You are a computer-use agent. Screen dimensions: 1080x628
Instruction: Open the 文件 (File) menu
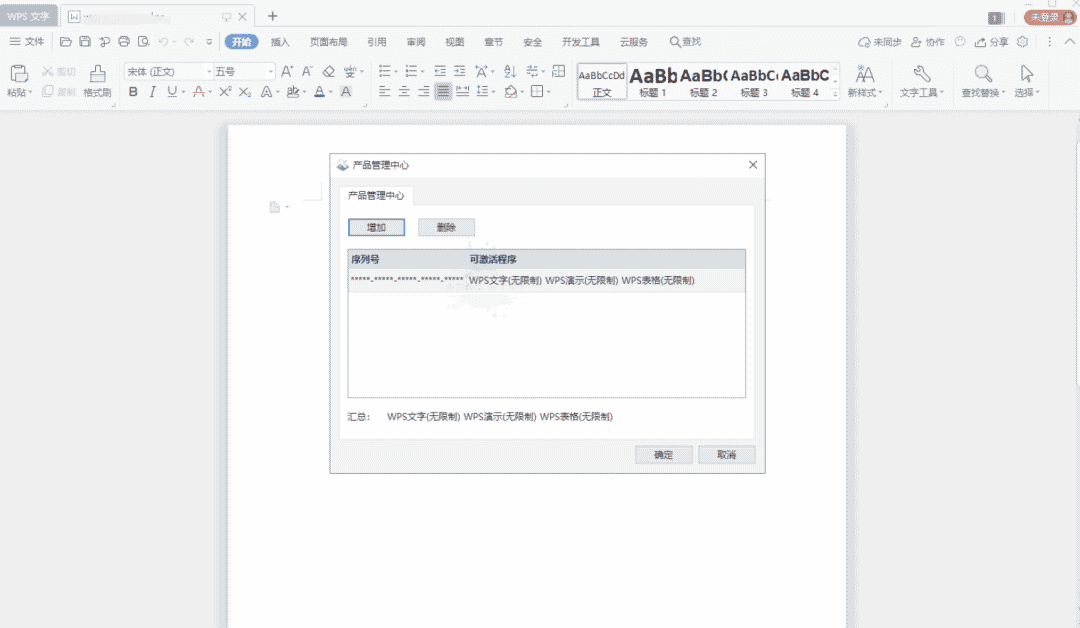27,42
